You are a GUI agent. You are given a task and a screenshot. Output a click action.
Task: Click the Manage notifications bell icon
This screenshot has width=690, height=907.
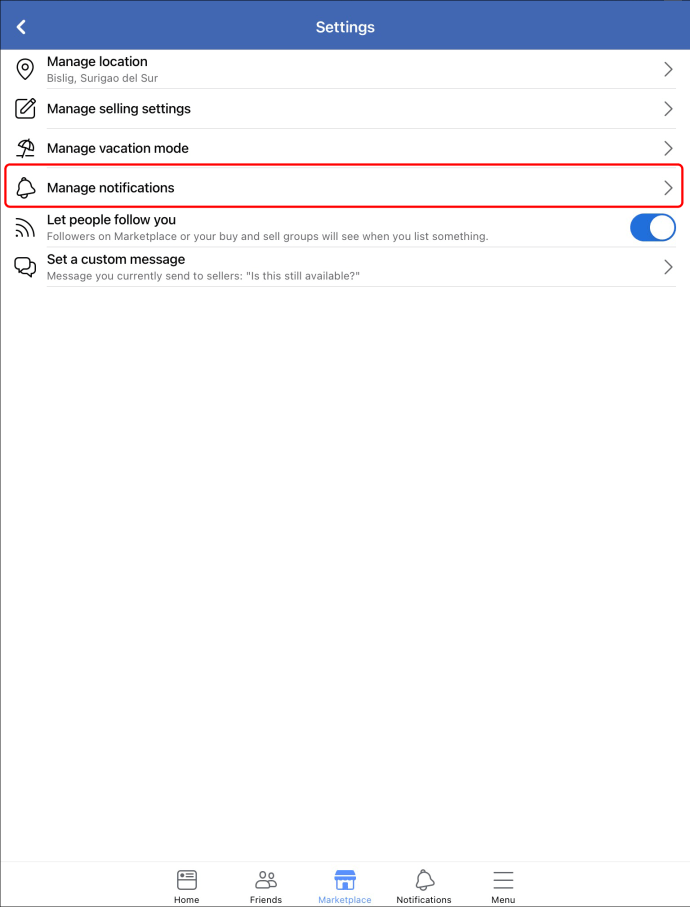coord(25,188)
